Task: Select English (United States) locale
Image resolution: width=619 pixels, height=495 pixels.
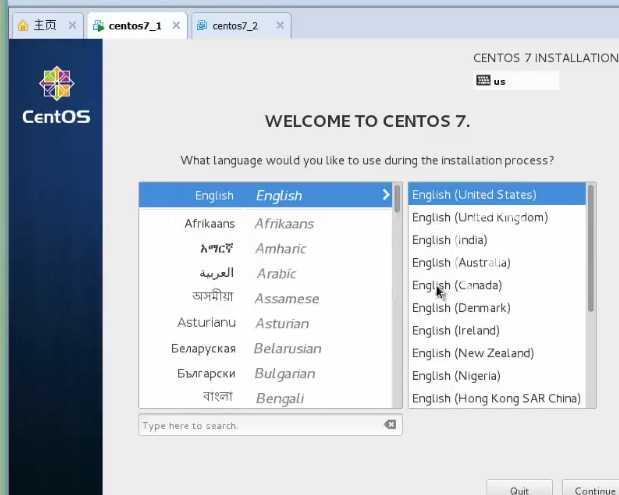Action: [497, 194]
